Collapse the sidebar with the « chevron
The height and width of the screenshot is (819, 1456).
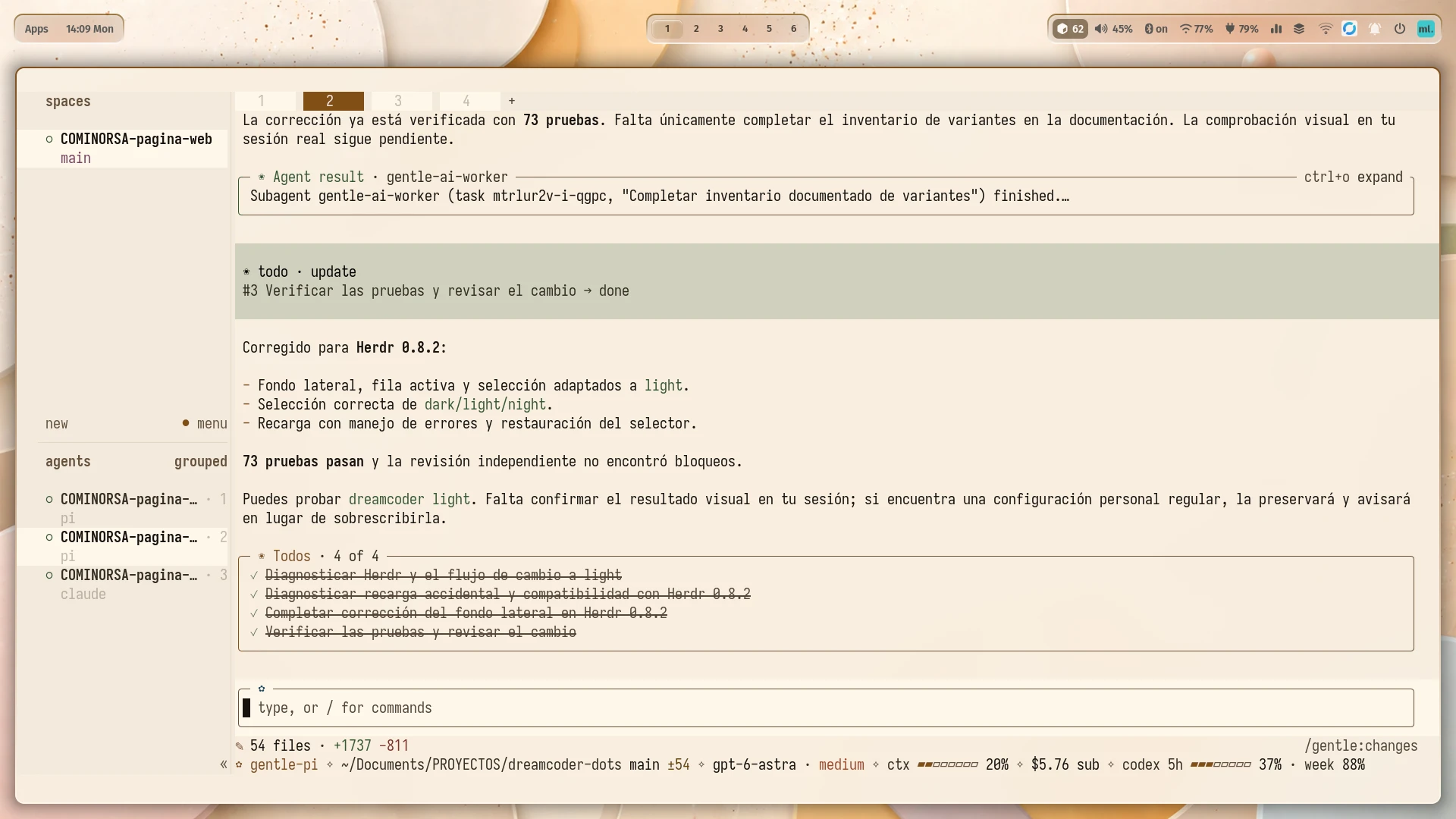coord(224,764)
